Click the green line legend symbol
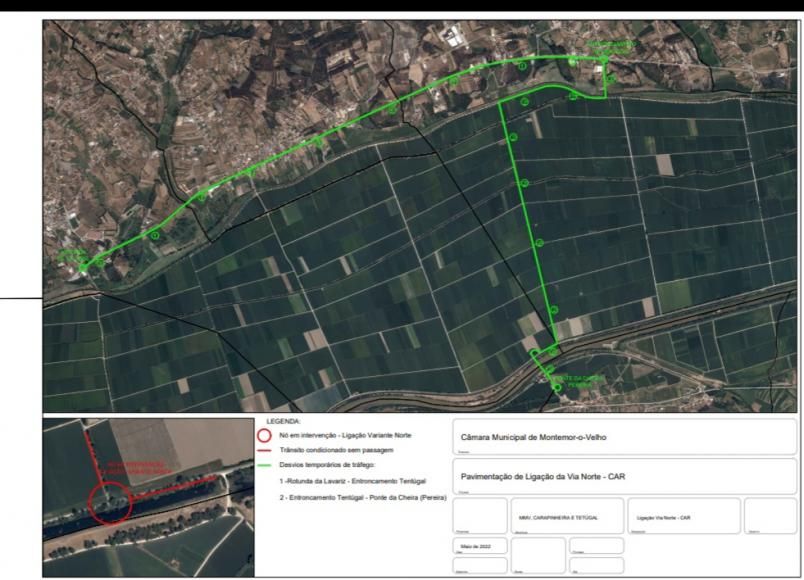This screenshot has height=580, width=804. click(265, 465)
